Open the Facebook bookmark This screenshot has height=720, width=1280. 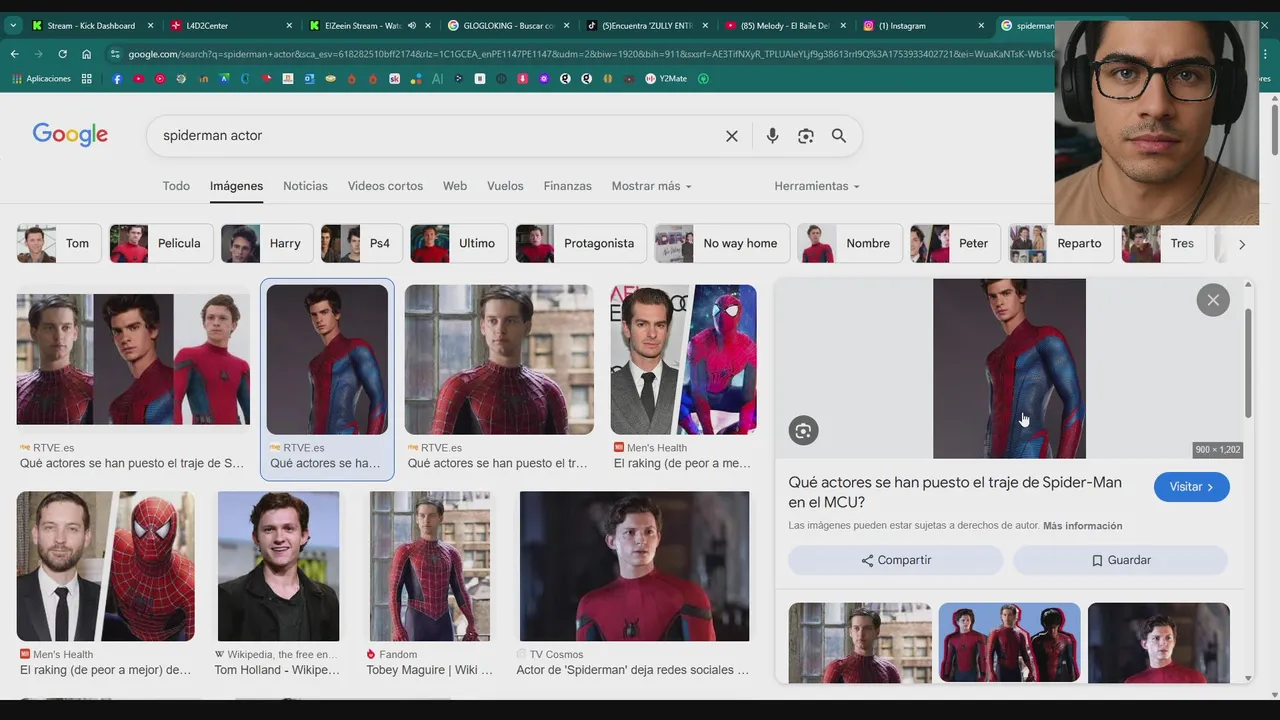click(x=117, y=78)
